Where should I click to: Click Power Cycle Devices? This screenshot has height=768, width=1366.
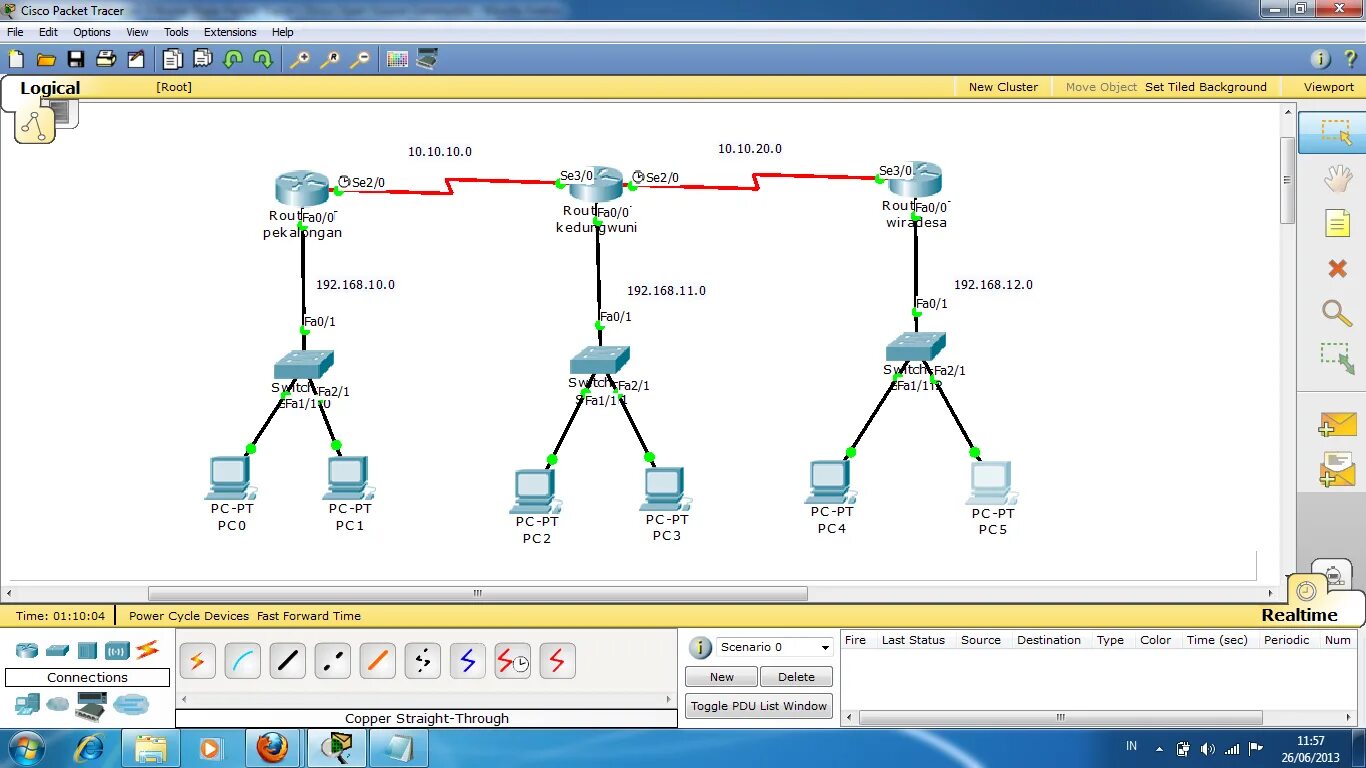(x=189, y=616)
